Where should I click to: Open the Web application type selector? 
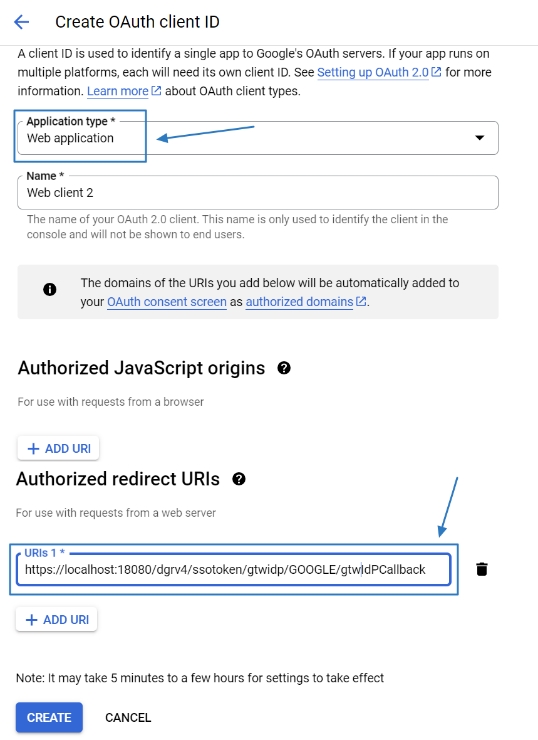pos(258,138)
